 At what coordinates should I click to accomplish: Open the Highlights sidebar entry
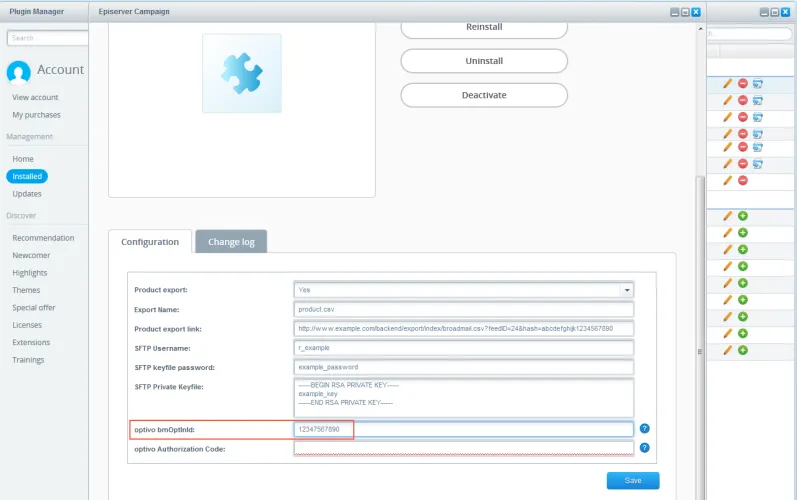coord(29,273)
